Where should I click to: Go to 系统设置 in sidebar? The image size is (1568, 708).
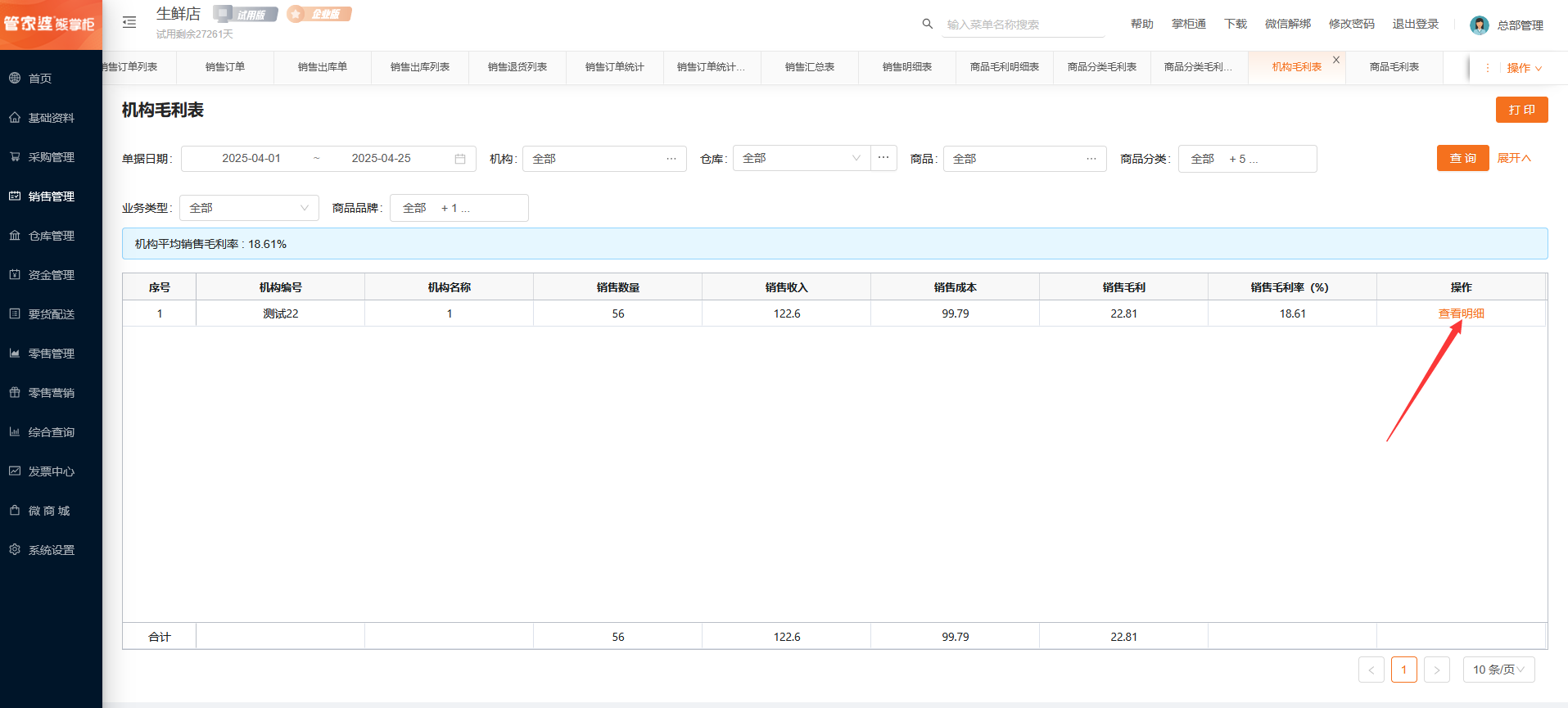click(x=51, y=550)
